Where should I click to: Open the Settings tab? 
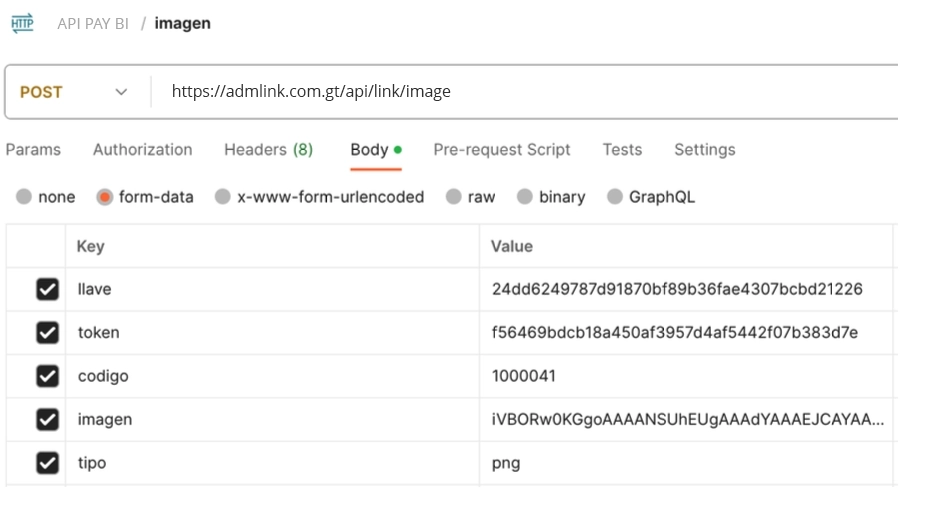point(705,150)
